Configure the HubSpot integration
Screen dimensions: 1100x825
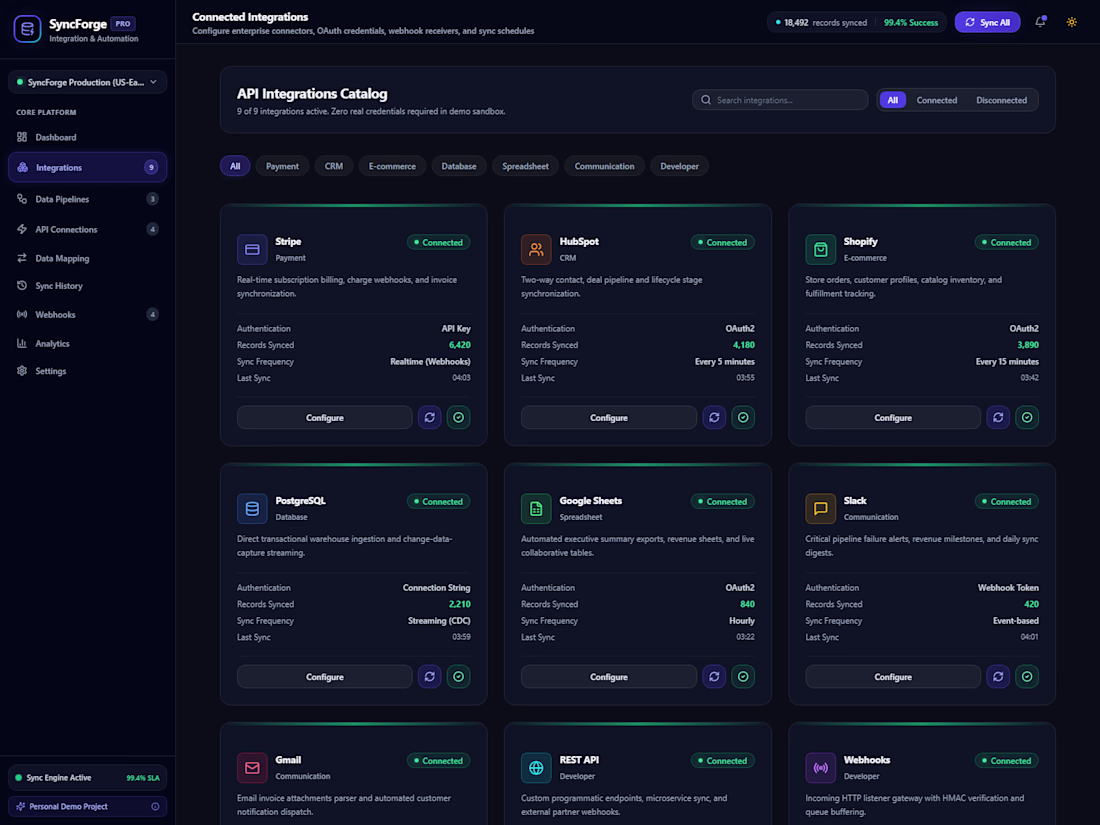click(609, 417)
